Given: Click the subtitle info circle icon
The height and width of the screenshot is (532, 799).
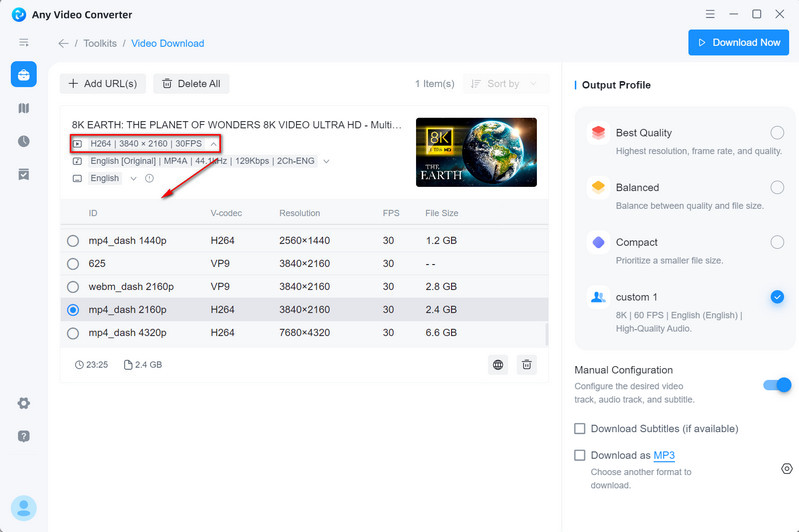Looking at the screenshot, I should point(149,178).
